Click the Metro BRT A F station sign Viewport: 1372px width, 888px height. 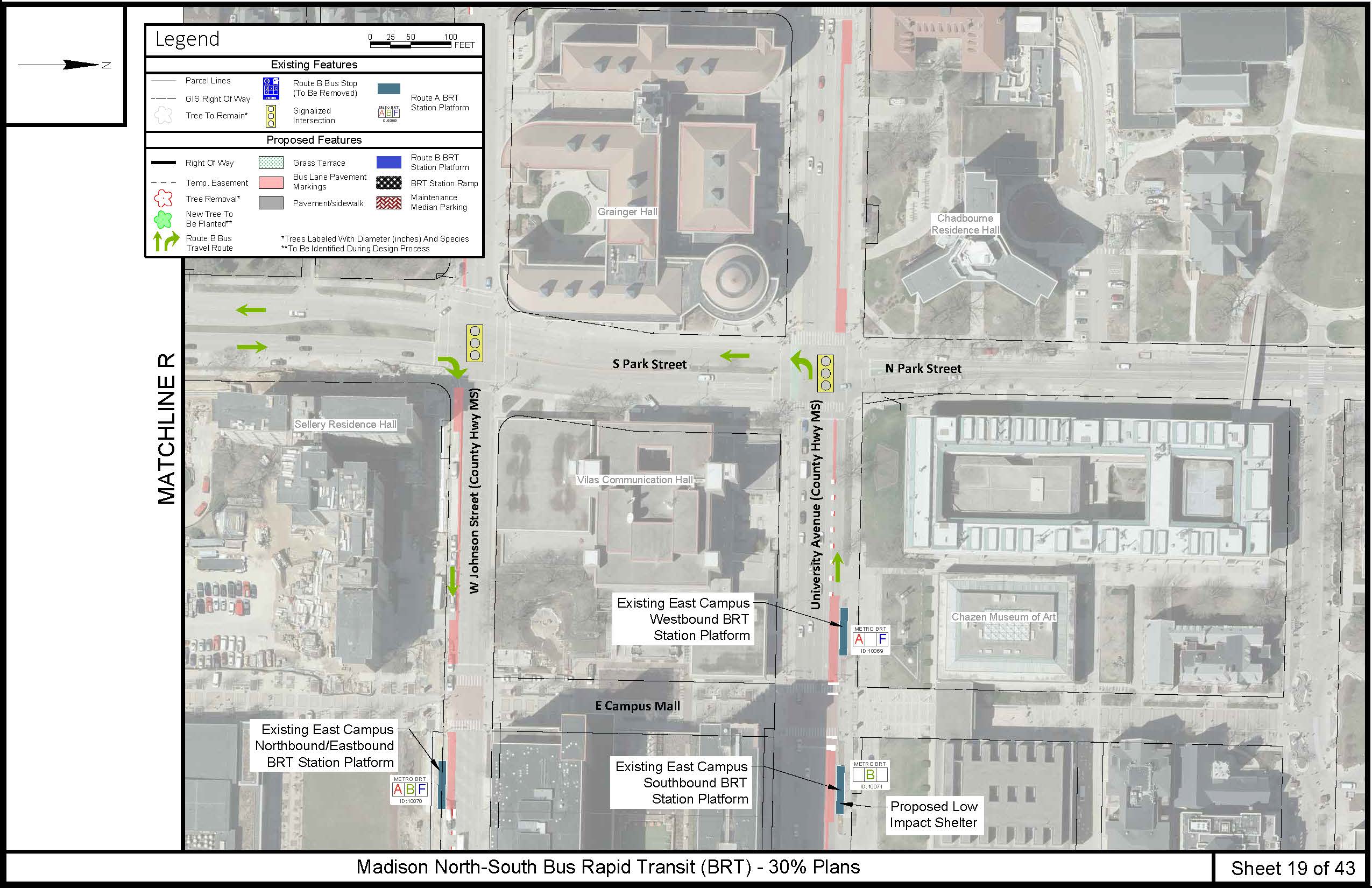pos(871,639)
